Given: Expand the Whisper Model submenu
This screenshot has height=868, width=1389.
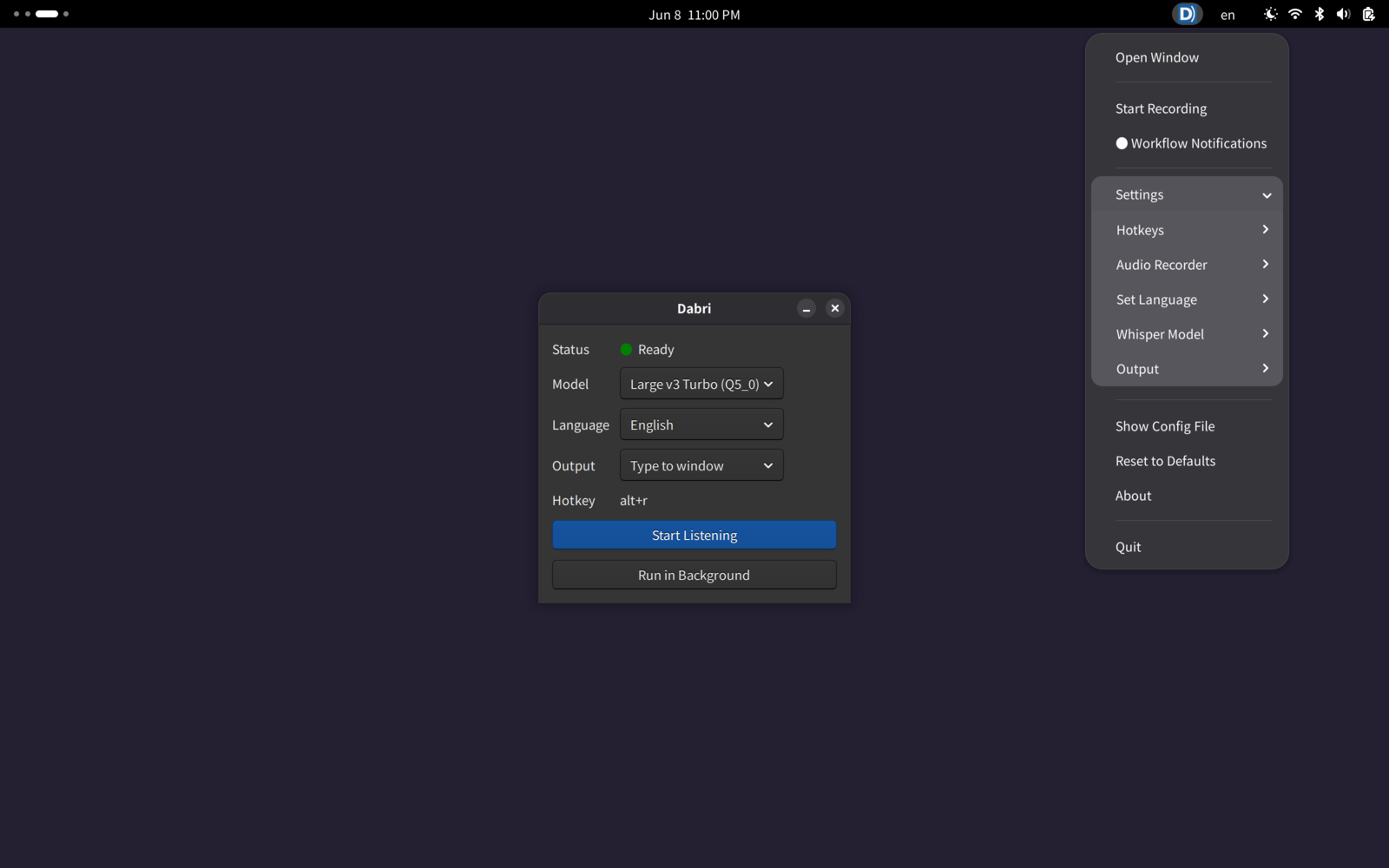Looking at the screenshot, I should coord(1187,334).
